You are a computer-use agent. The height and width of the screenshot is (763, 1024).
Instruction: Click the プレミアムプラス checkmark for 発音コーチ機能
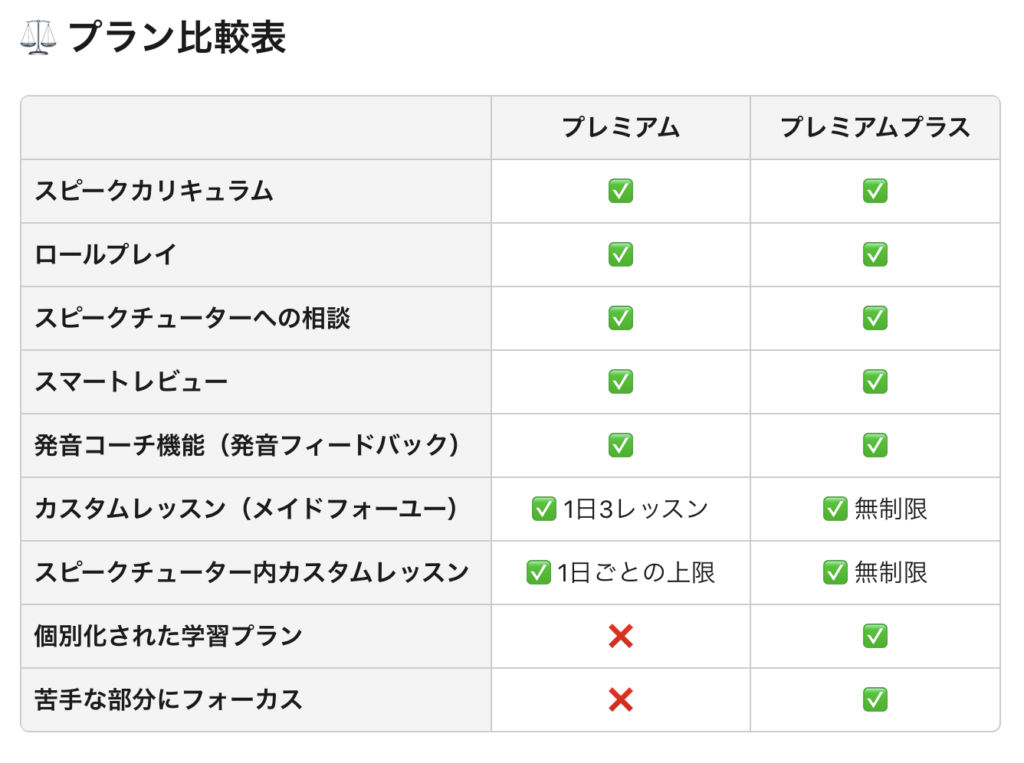click(875, 445)
